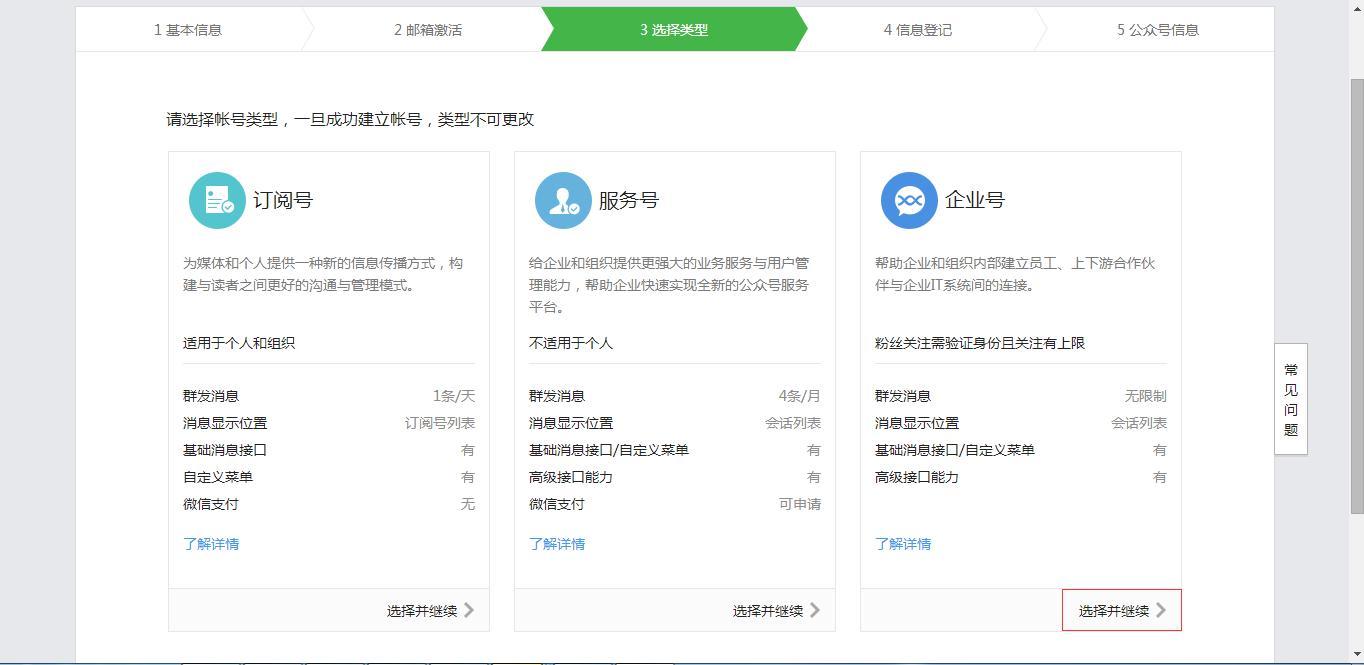
Task: Choose 选择并继续 for 服务号
Action: coord(768,611)
